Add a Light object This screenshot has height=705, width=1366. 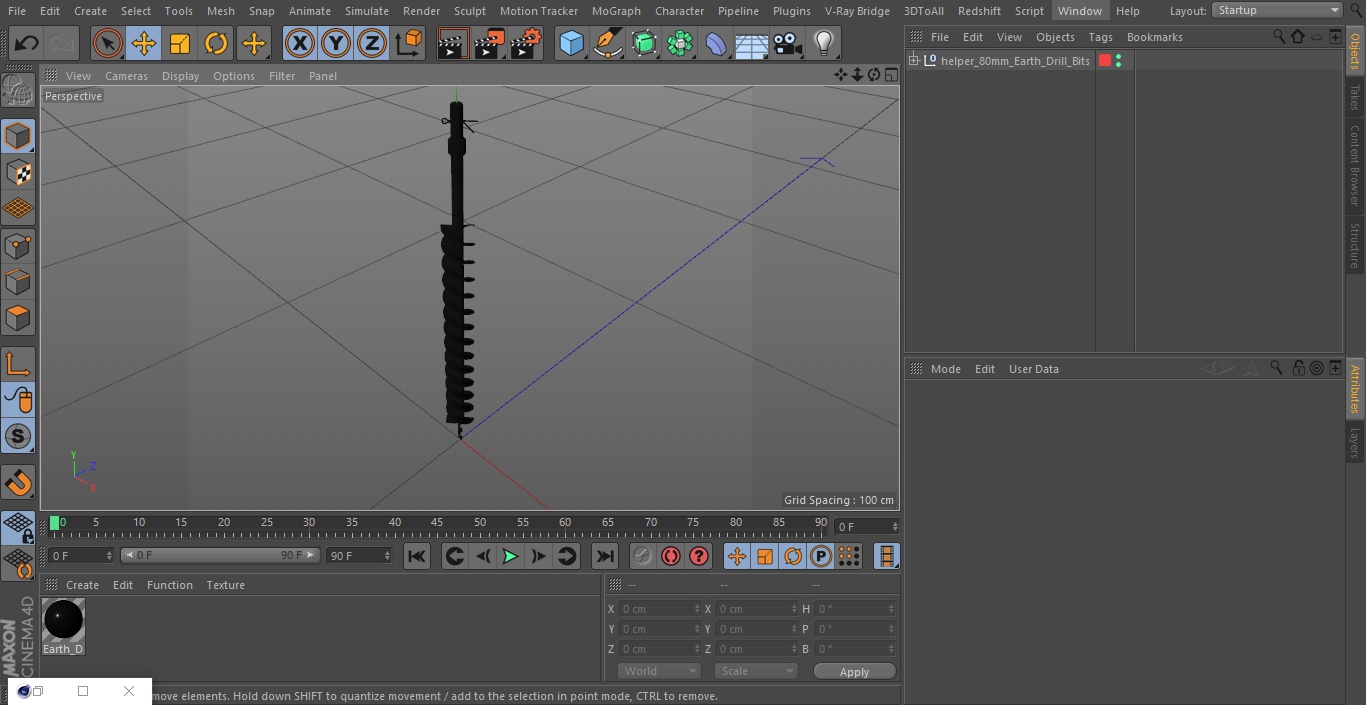pyautogui.click(x=824, y=44)
